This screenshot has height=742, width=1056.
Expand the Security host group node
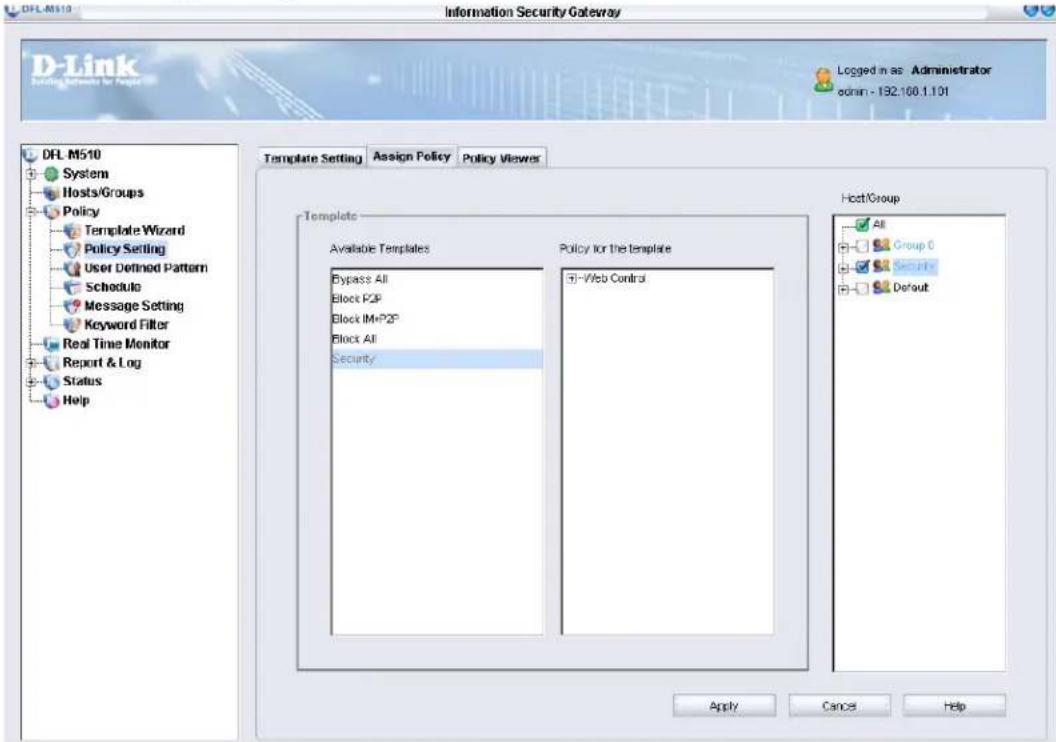843,268
